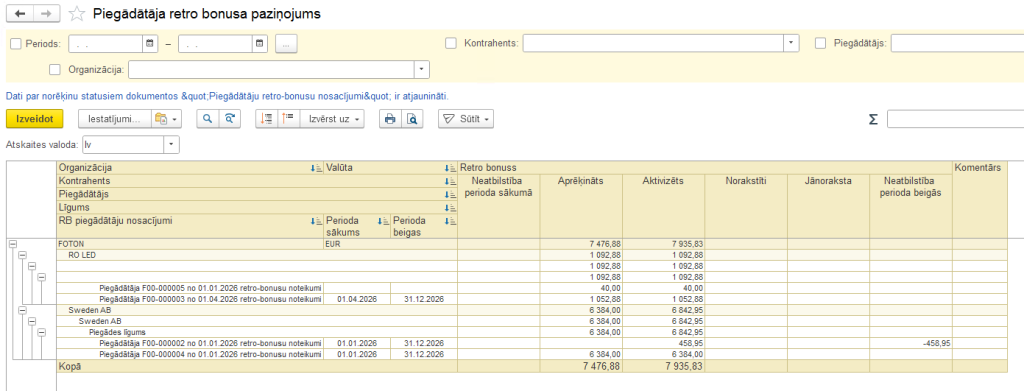Go forward with the right arrow button
The image size is (1024, 391).
[x=46, y=14]
